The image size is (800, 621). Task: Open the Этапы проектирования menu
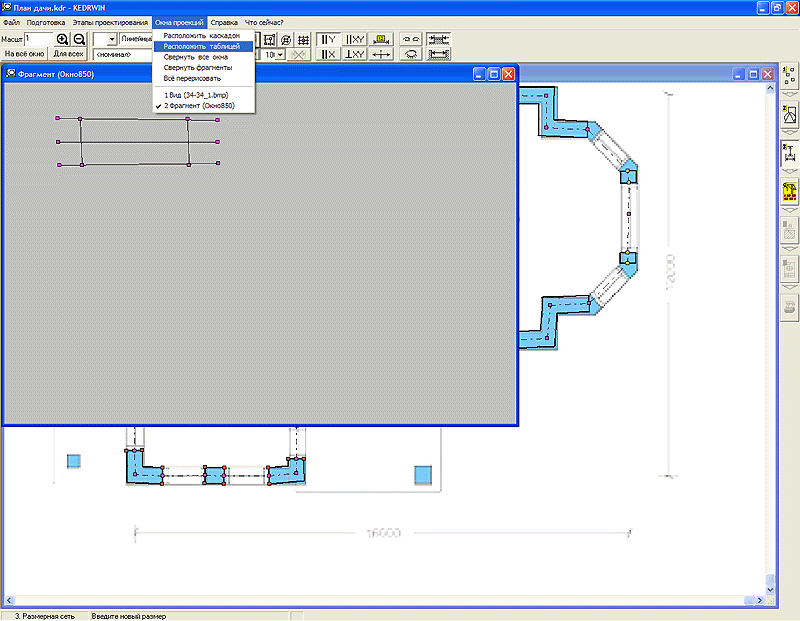click(x=110, y=22)
